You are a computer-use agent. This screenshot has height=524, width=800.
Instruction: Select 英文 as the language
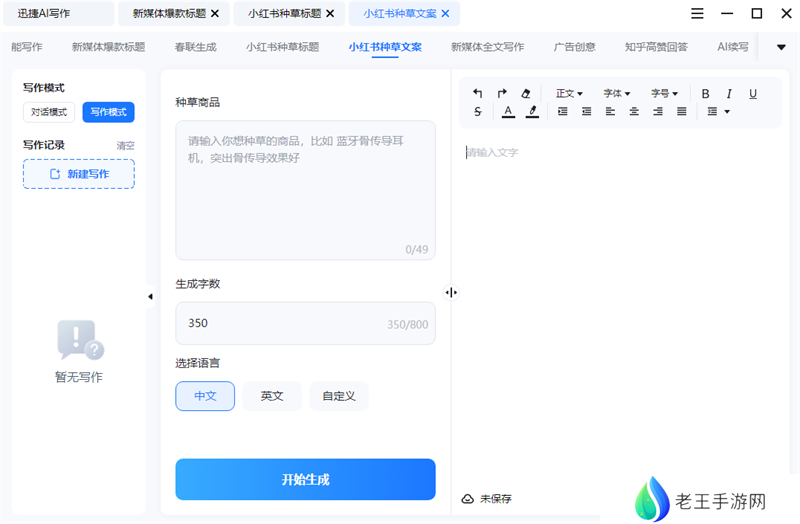click(272, 396)
